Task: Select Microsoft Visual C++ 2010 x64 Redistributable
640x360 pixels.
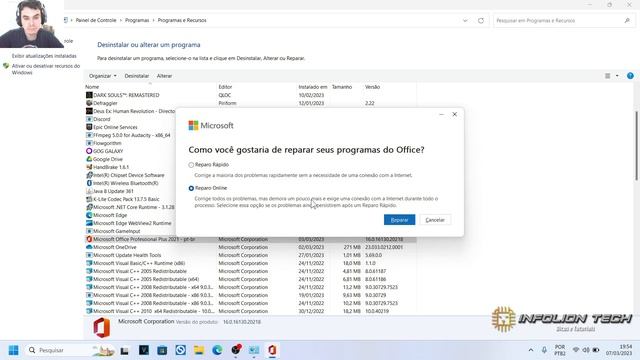Action: [153, 311]
